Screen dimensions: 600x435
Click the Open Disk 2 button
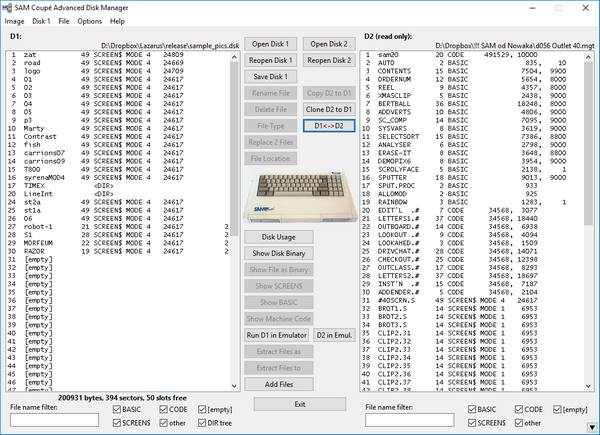(x=329, y=44)
